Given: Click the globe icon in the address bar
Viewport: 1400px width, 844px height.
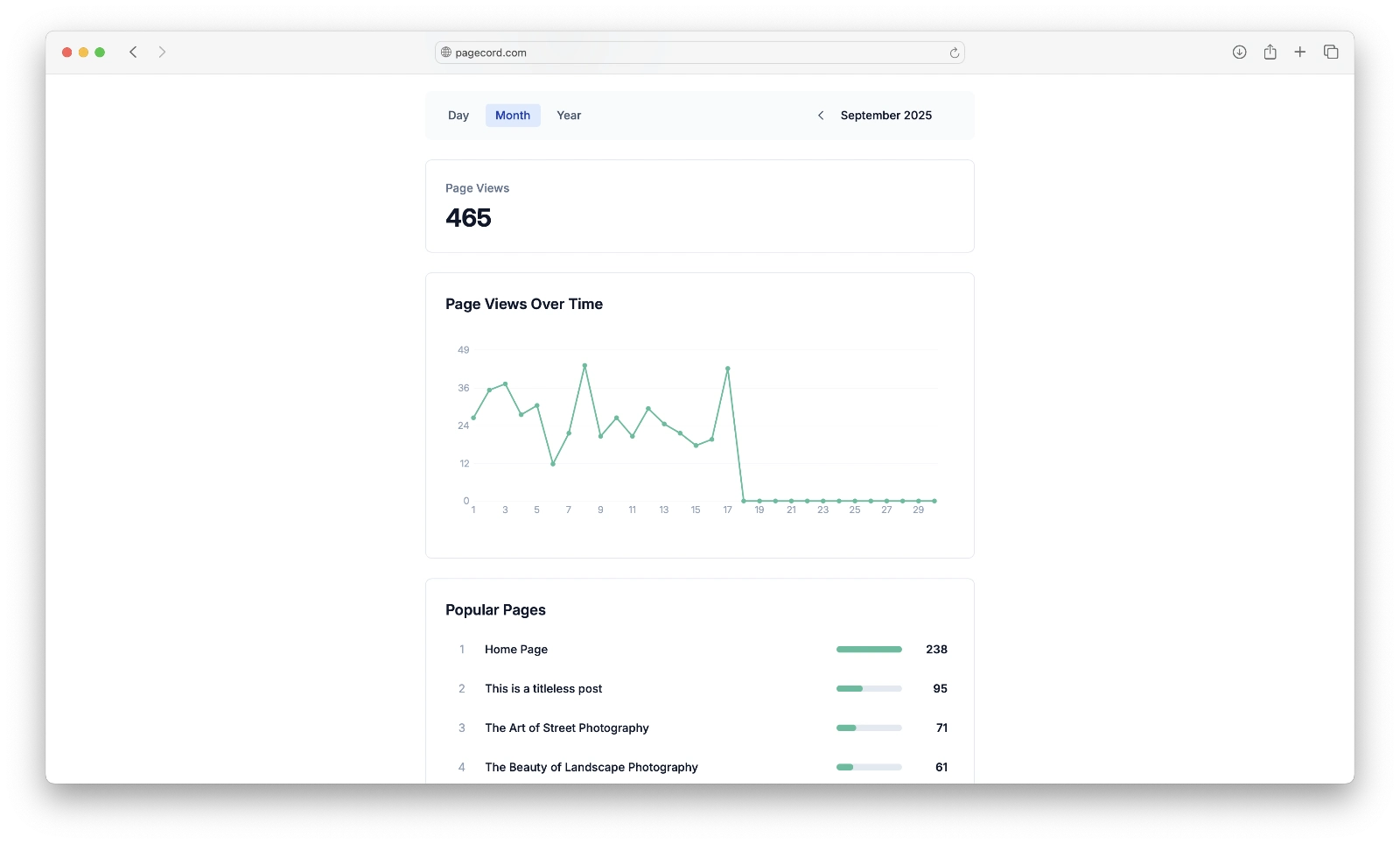Looking at the screenshot, I should (446, 53).
